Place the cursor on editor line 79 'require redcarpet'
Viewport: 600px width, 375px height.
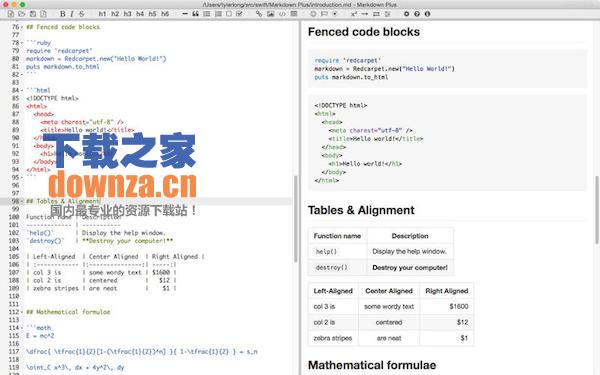pyautogui.click(x=59, y=51)
